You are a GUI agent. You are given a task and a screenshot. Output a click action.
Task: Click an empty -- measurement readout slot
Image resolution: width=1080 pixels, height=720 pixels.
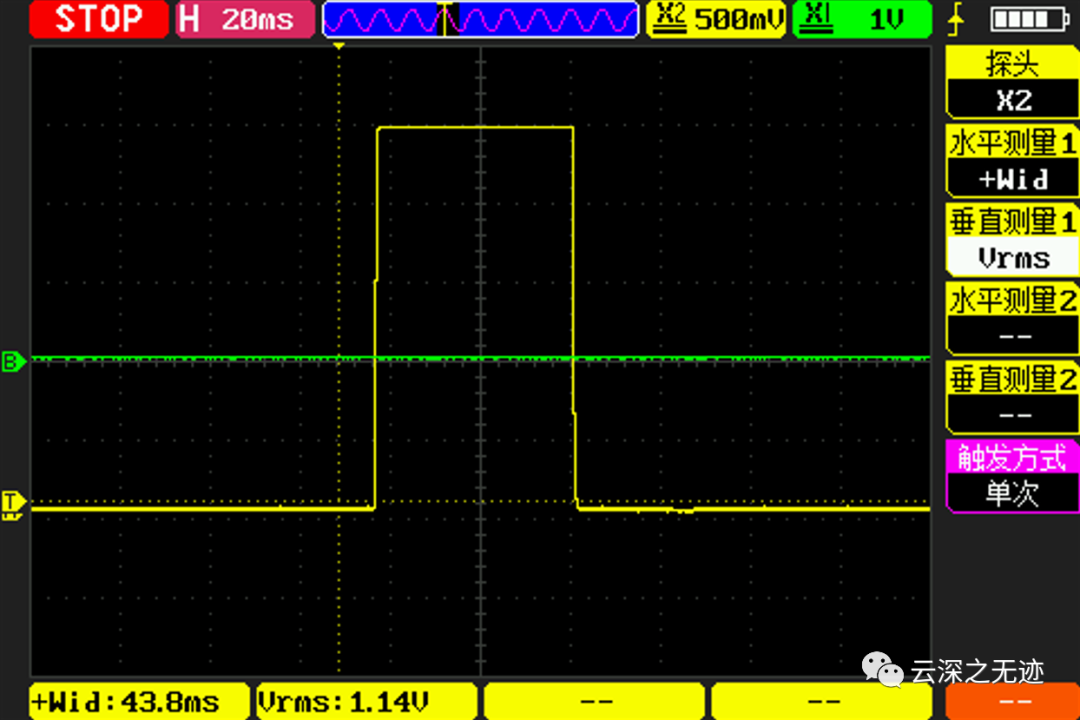click(x=593, y=701)
